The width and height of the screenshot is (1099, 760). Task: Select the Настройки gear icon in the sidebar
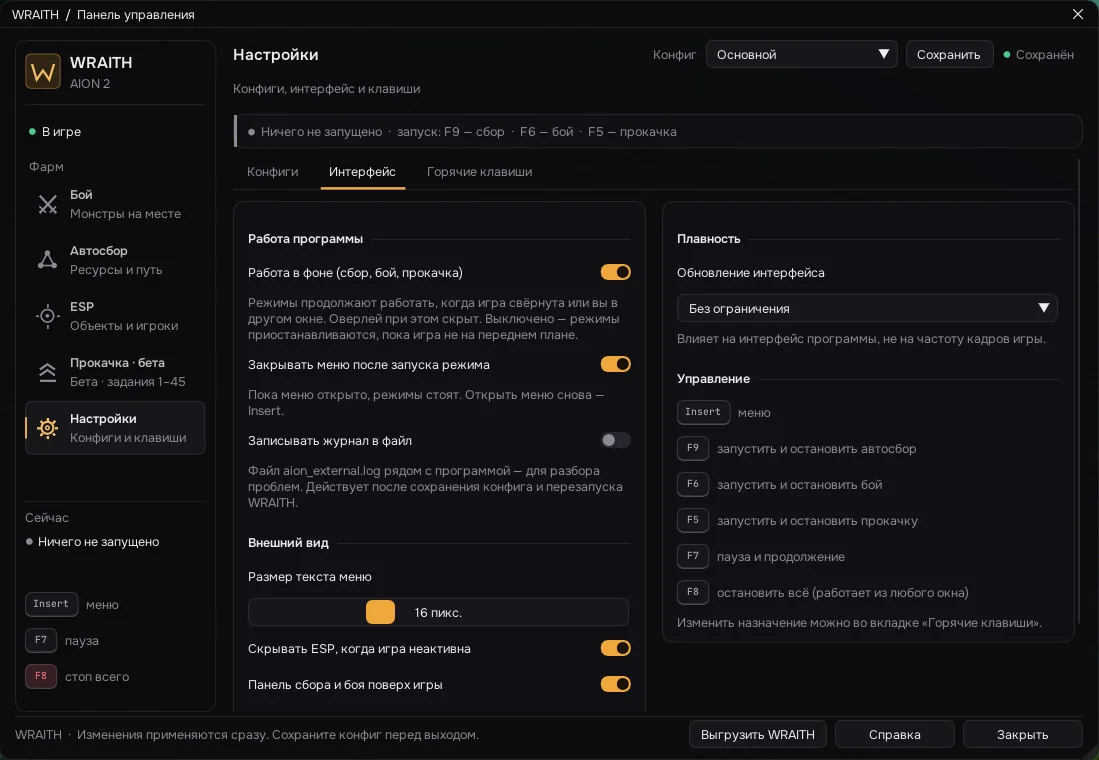coord(48,428)
